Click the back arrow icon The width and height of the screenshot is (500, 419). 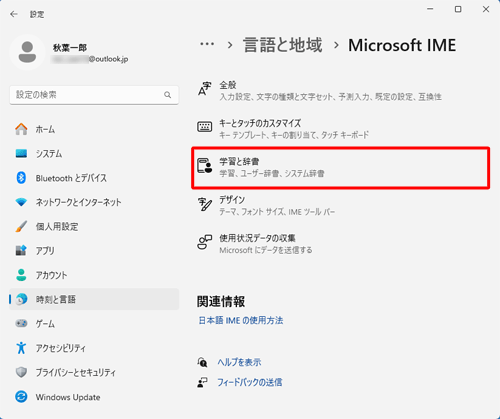[14, 14]
